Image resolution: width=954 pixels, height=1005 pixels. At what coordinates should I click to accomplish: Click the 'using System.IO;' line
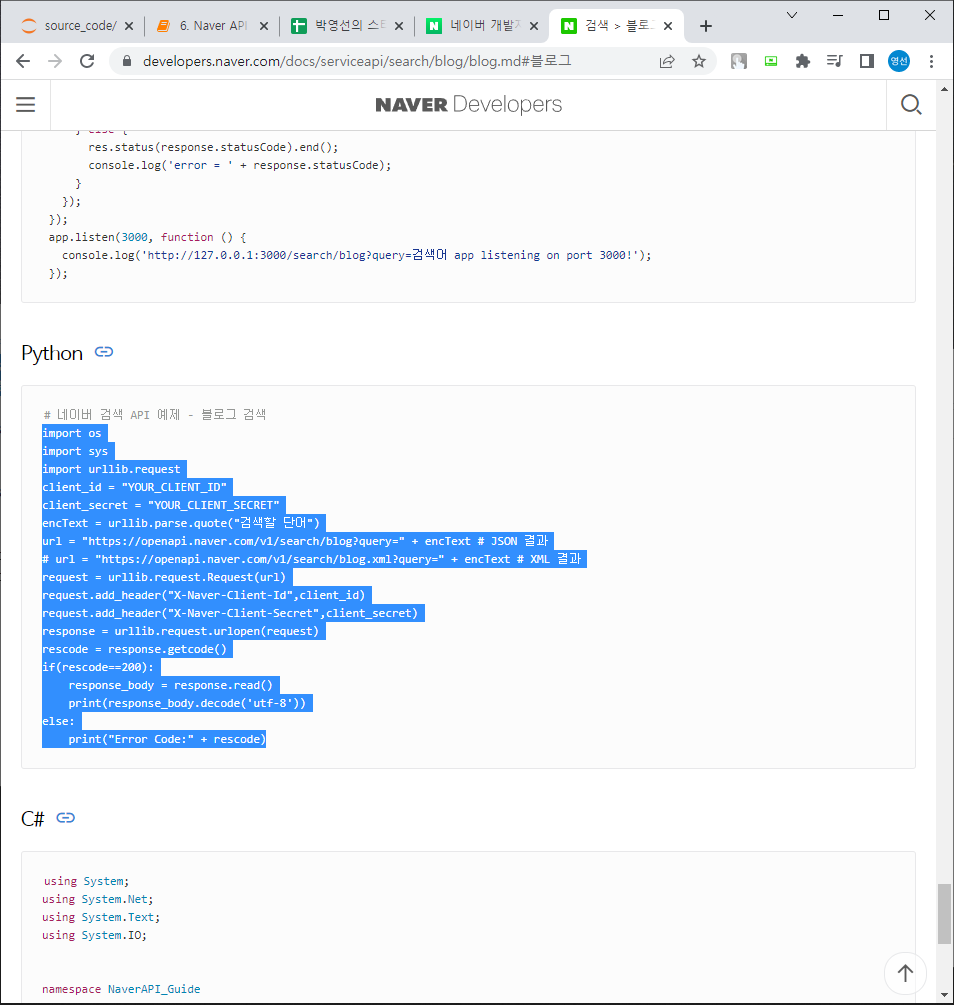pos(95,935)
